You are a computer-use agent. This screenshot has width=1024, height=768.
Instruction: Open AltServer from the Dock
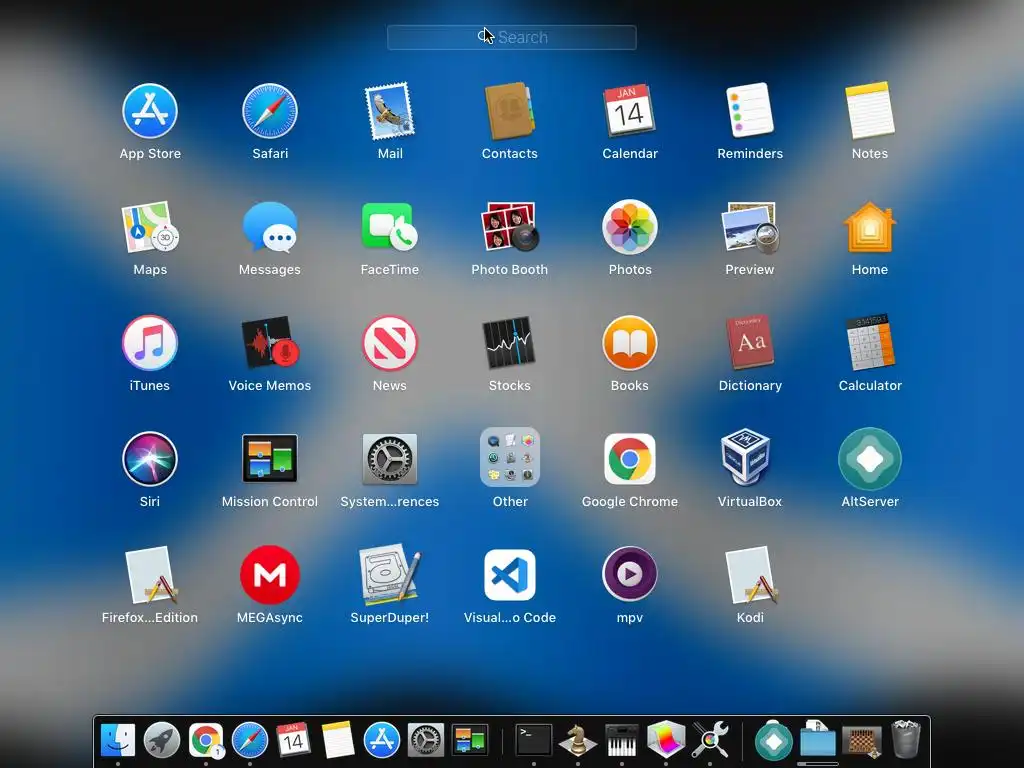pyautogui.click(x=774, y=741)
